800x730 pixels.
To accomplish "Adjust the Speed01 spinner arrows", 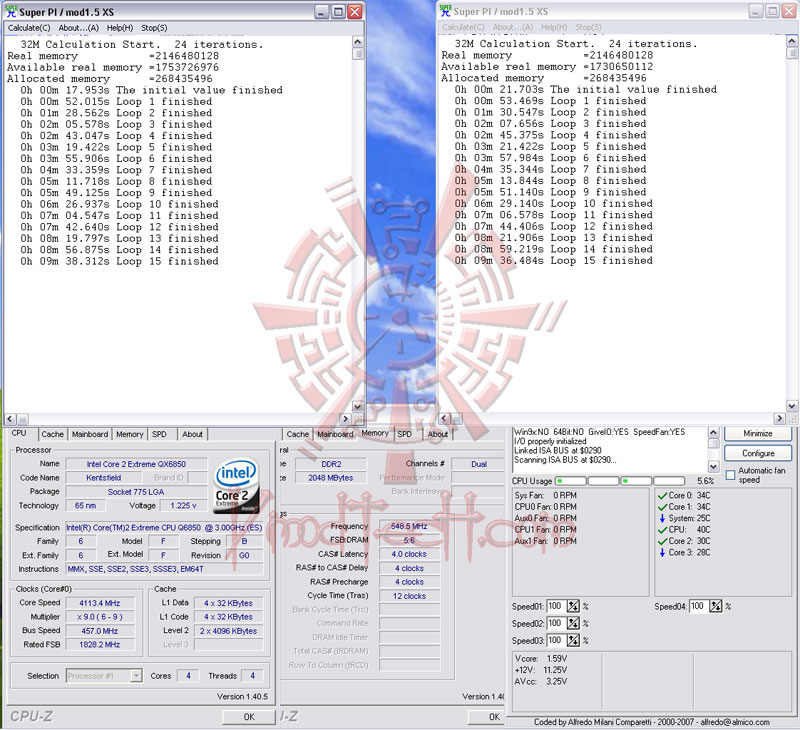I will click(573, 606).
